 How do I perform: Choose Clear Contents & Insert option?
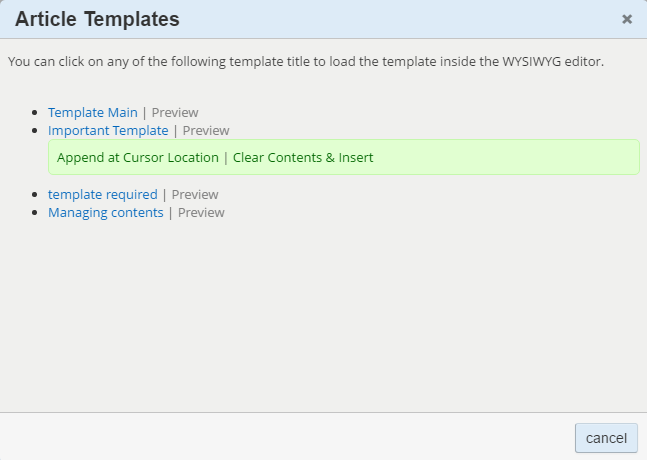tap(303, 158)
